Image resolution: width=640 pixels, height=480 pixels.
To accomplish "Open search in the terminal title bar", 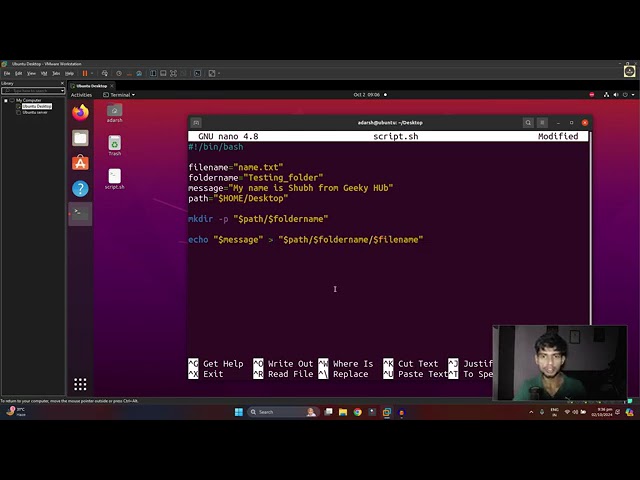I will 528,122.
